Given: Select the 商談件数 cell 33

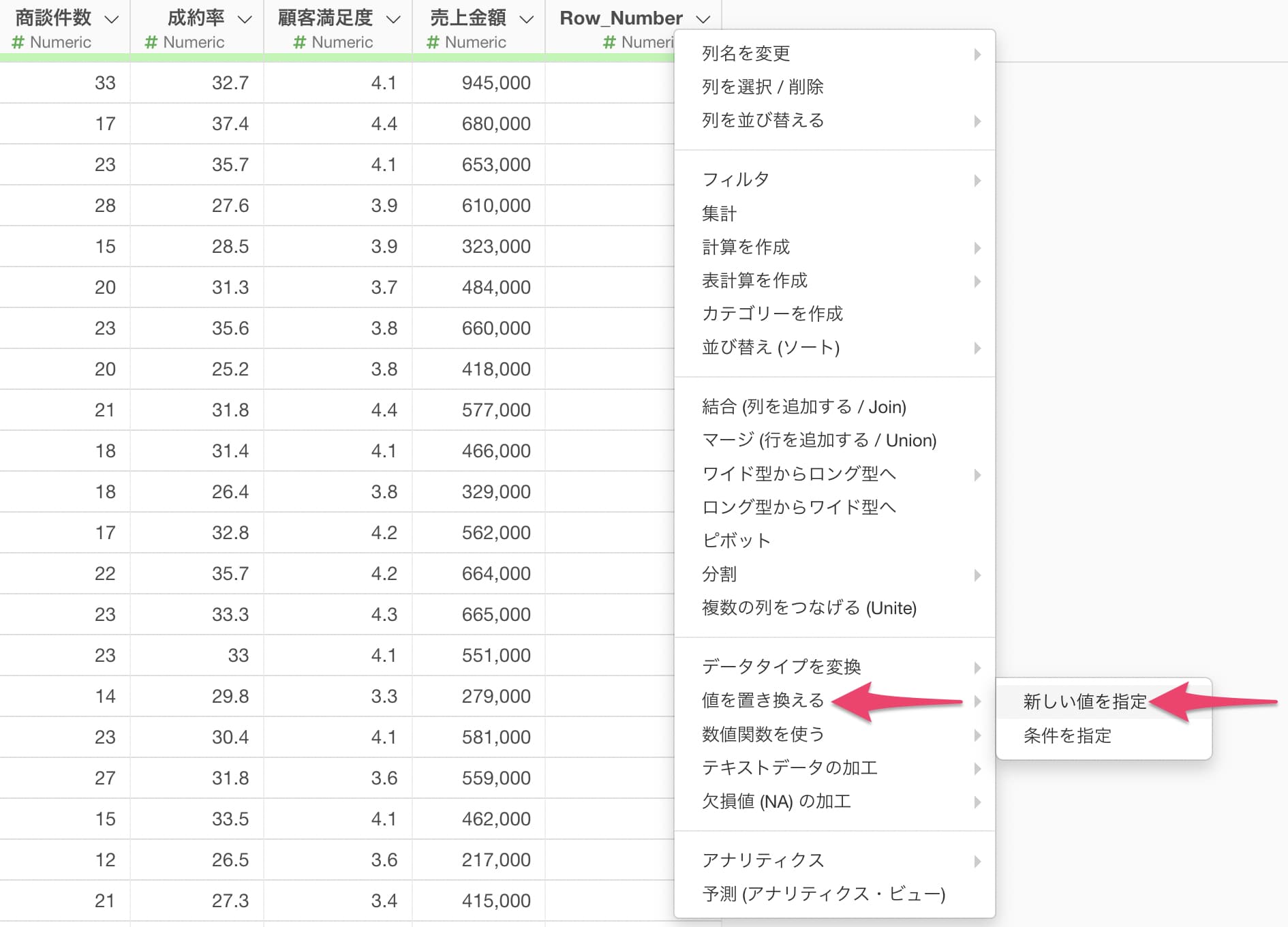Looking at the screenshot, I should (x=65, y=83).
